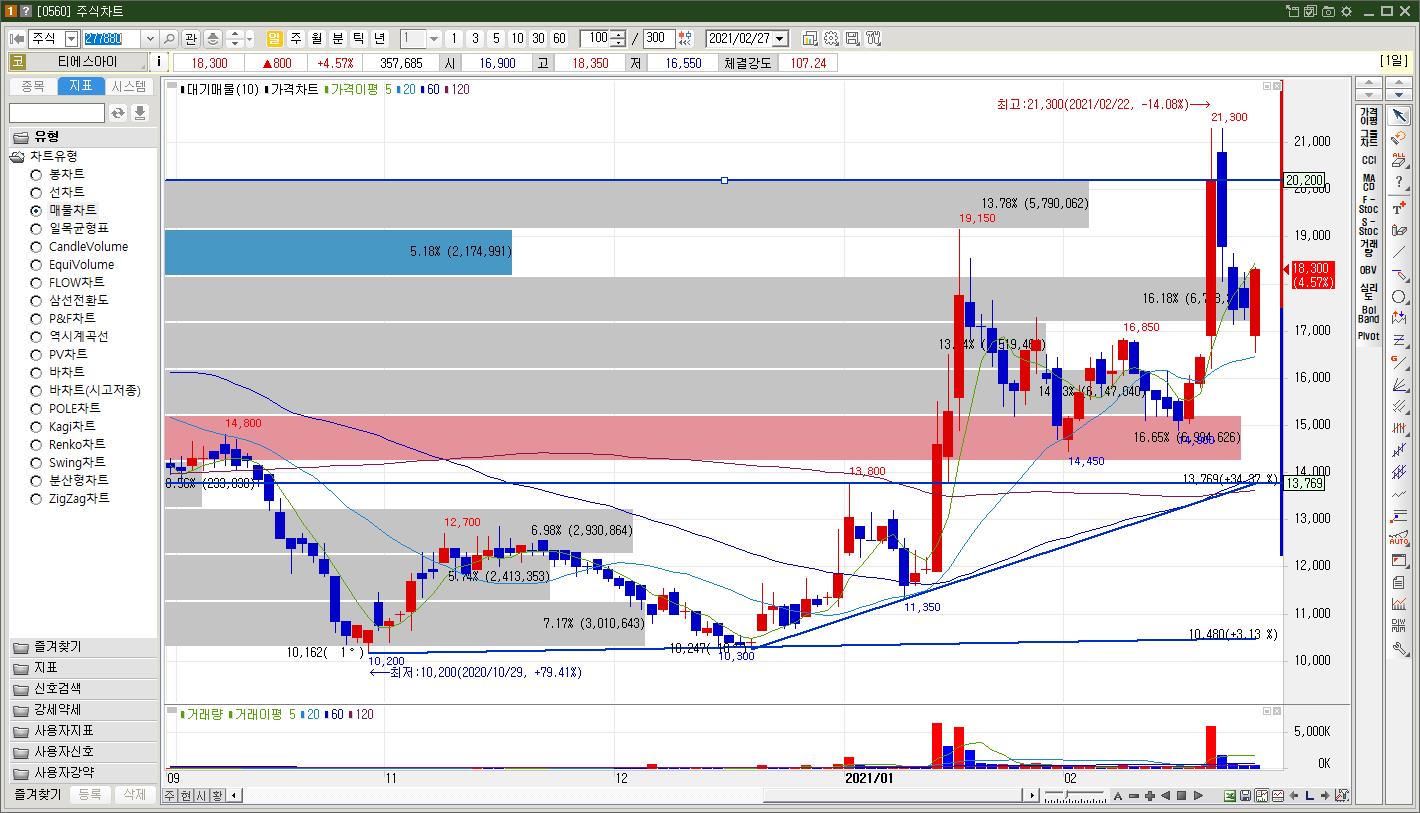This screenshot has height=813, width=1420.
Task: Select the arrow pointer drawing tool
Action: [x=1399, y=116]
